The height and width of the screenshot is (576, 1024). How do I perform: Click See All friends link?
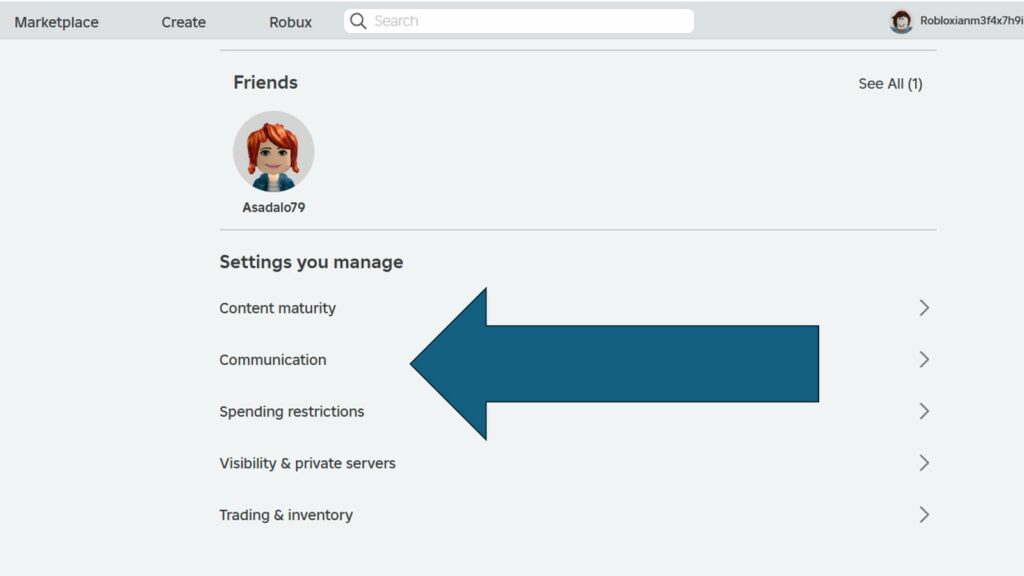[x=890, y=84]
